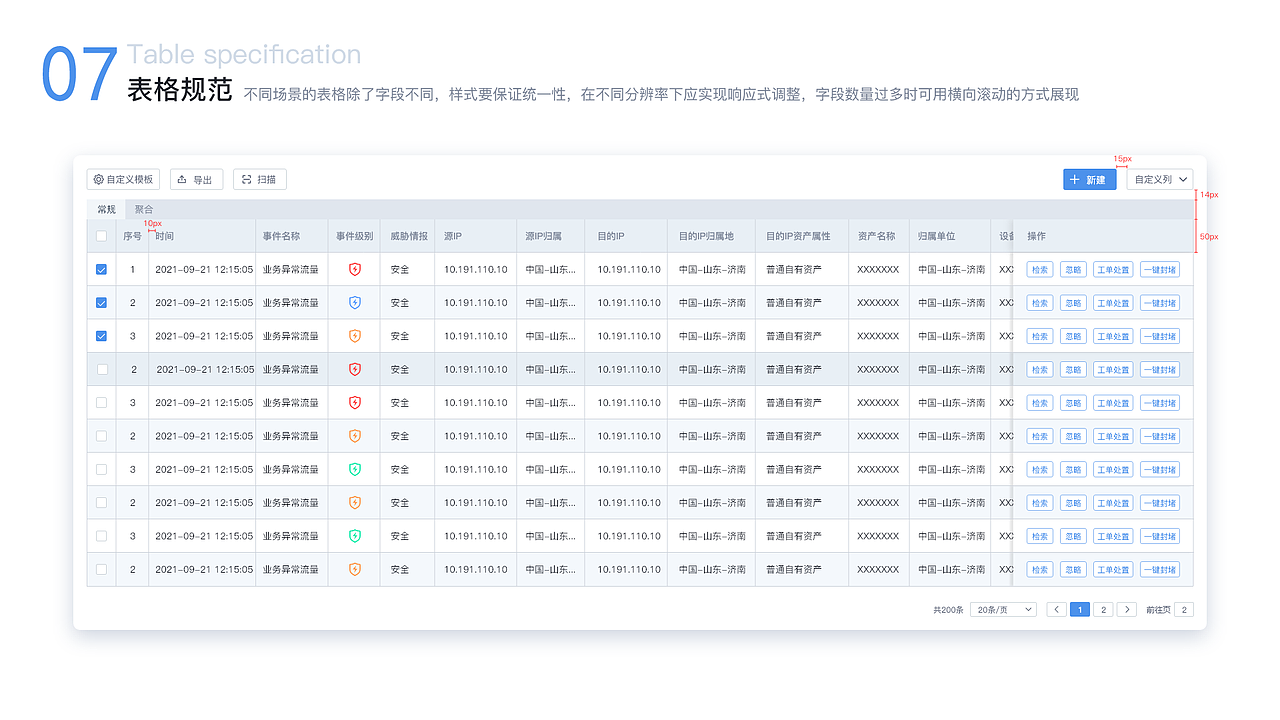Click 普通自有资产 in row 序号 1
This screenshot has height=720, width=1280.
click(x=794, y=270)
